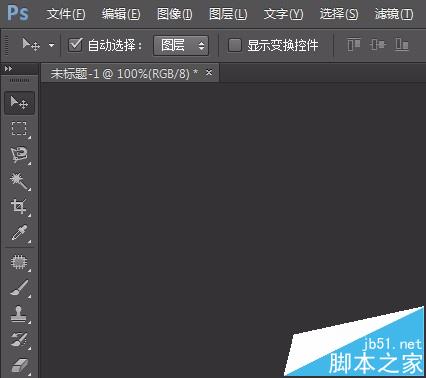Screen dimensions: 426x378
Task: Select the Move tool in toolbox
Action: click(x=19, y=103)
